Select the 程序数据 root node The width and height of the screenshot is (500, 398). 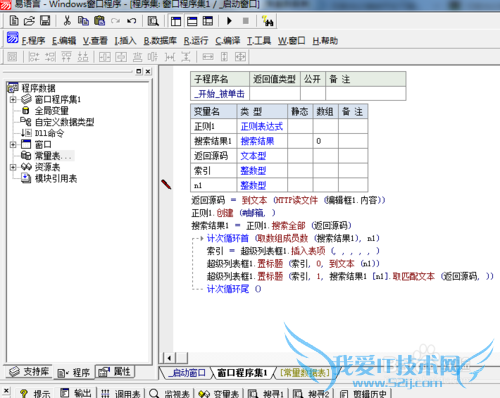click(38, 88)
